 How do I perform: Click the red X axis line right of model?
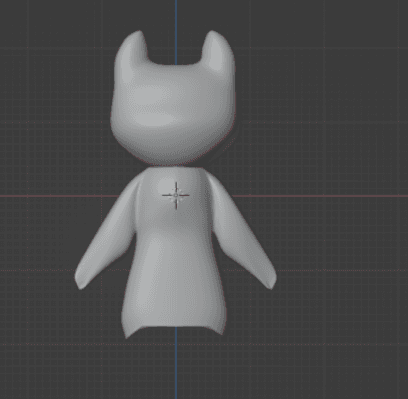click(320, 196)
